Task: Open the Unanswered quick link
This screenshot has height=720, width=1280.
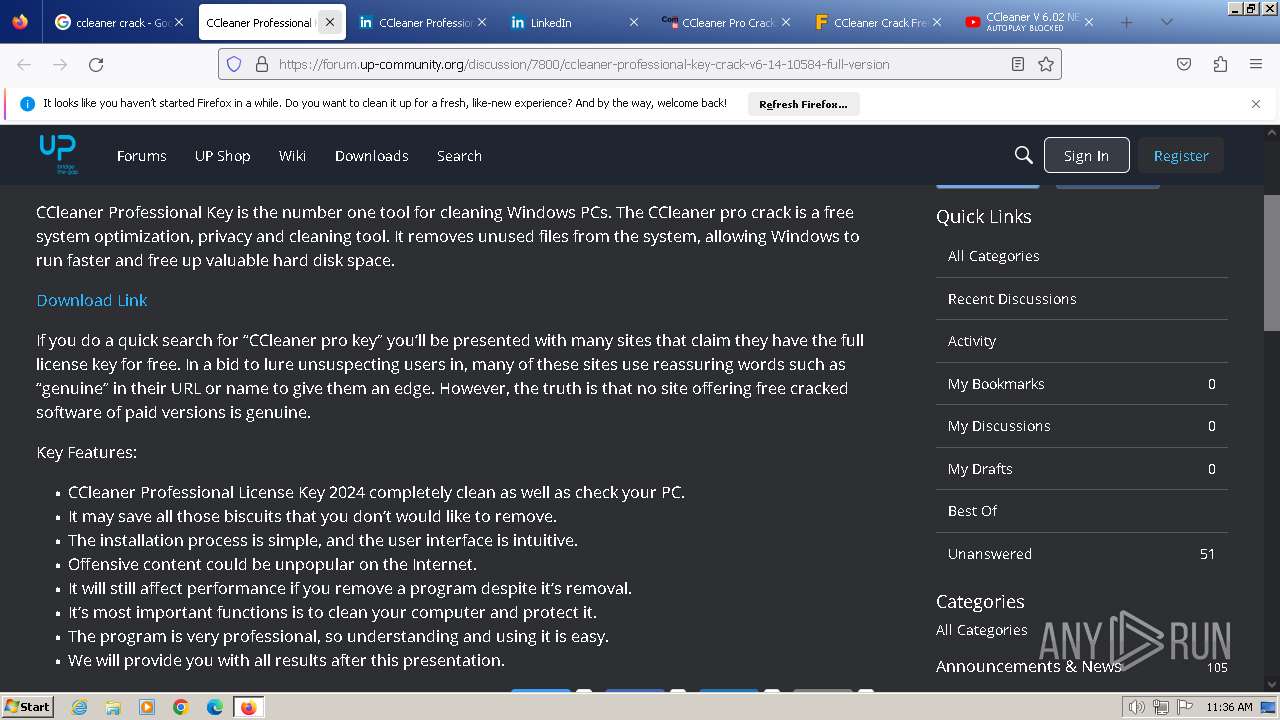Action: click(x=1082, y=554)
